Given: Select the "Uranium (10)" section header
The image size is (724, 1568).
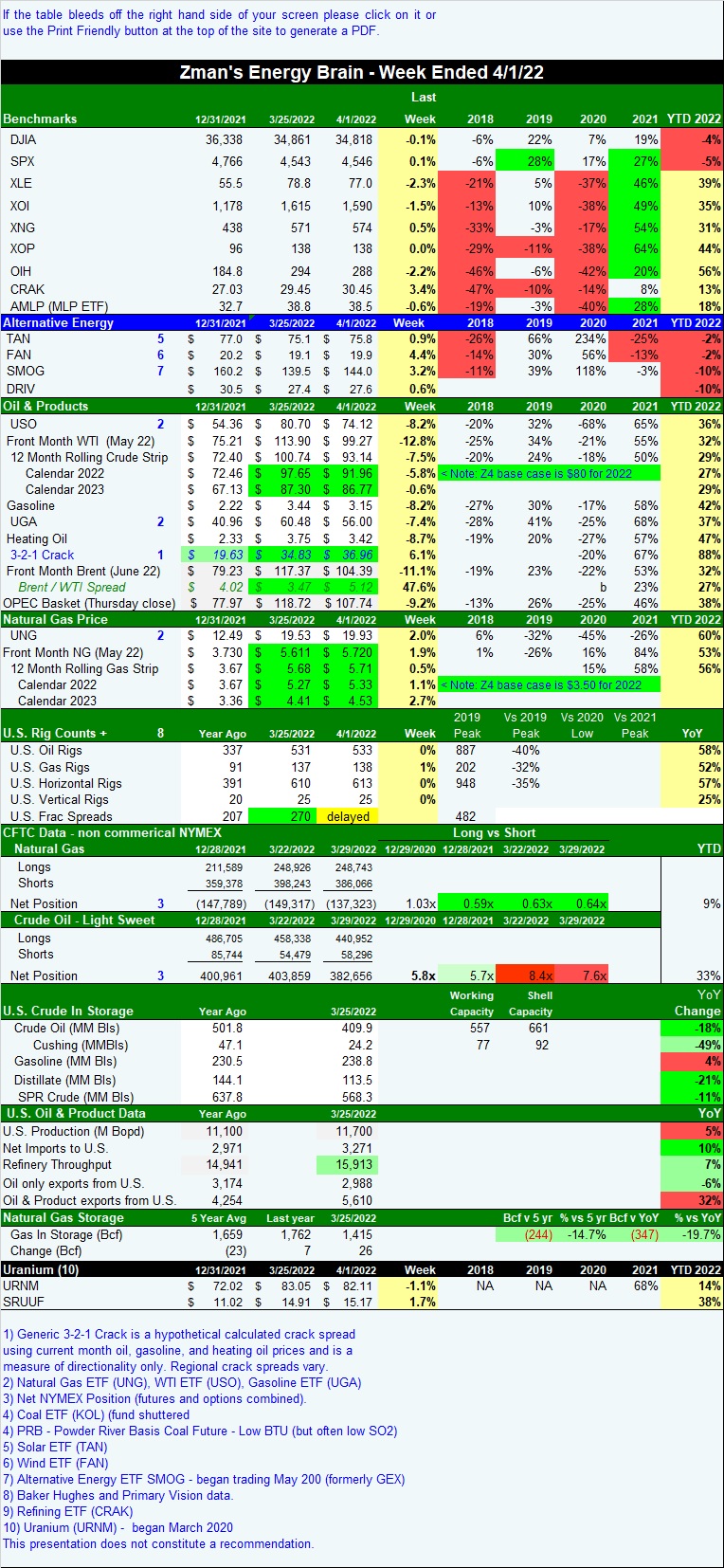Looking at the screenshot, I should tap(41, 1269).
